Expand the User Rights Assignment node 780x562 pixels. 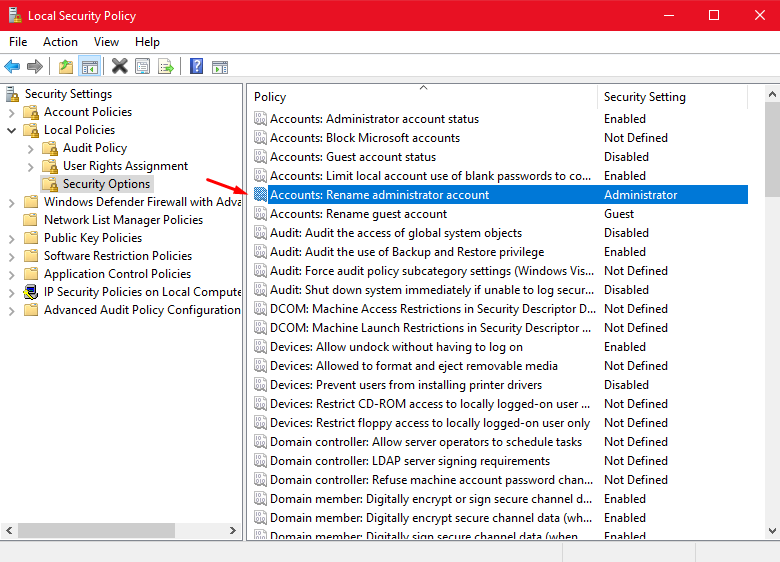tap(30, 167)
